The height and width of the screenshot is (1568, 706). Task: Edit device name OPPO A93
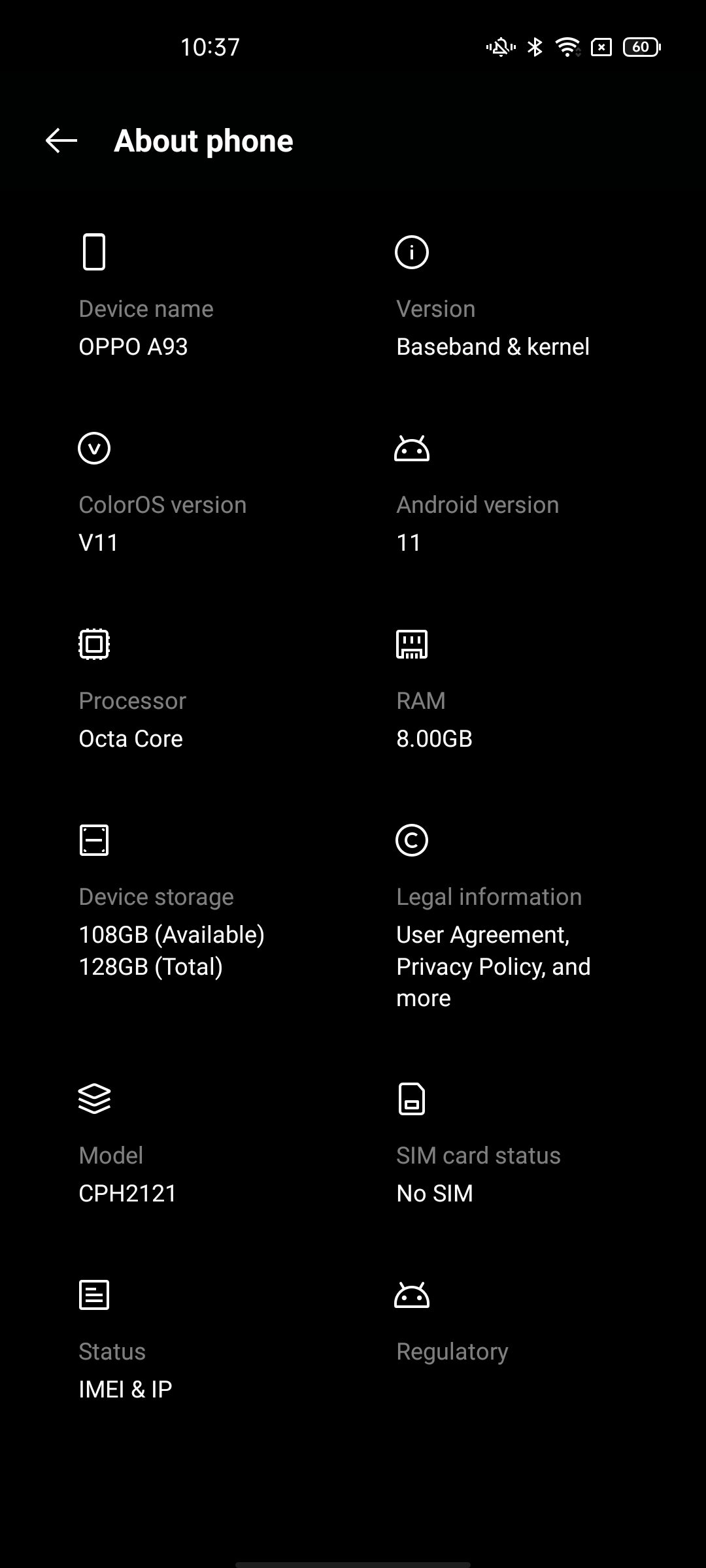(133, 347)
